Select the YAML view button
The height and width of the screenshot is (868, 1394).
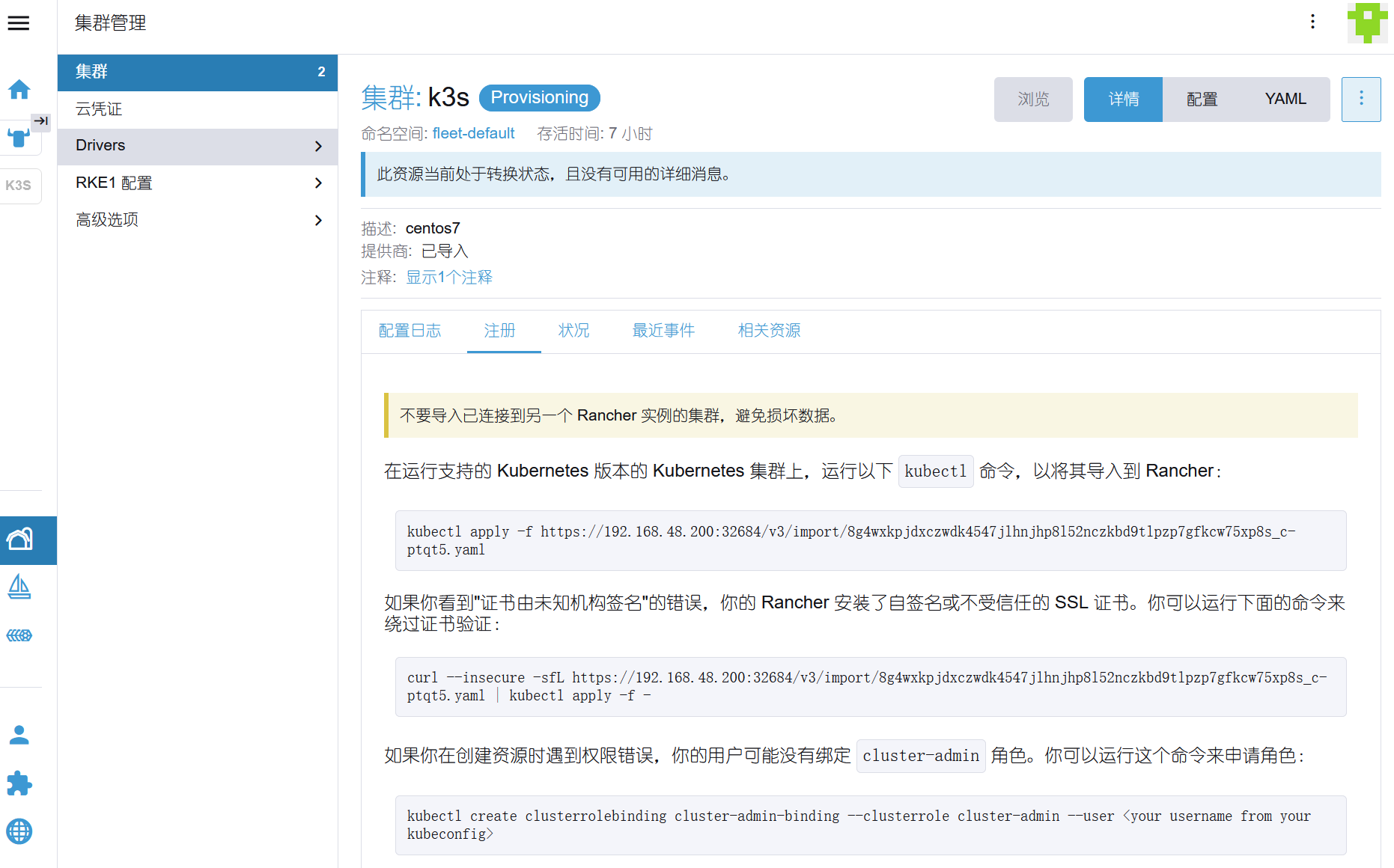(x=1285, y=99)
